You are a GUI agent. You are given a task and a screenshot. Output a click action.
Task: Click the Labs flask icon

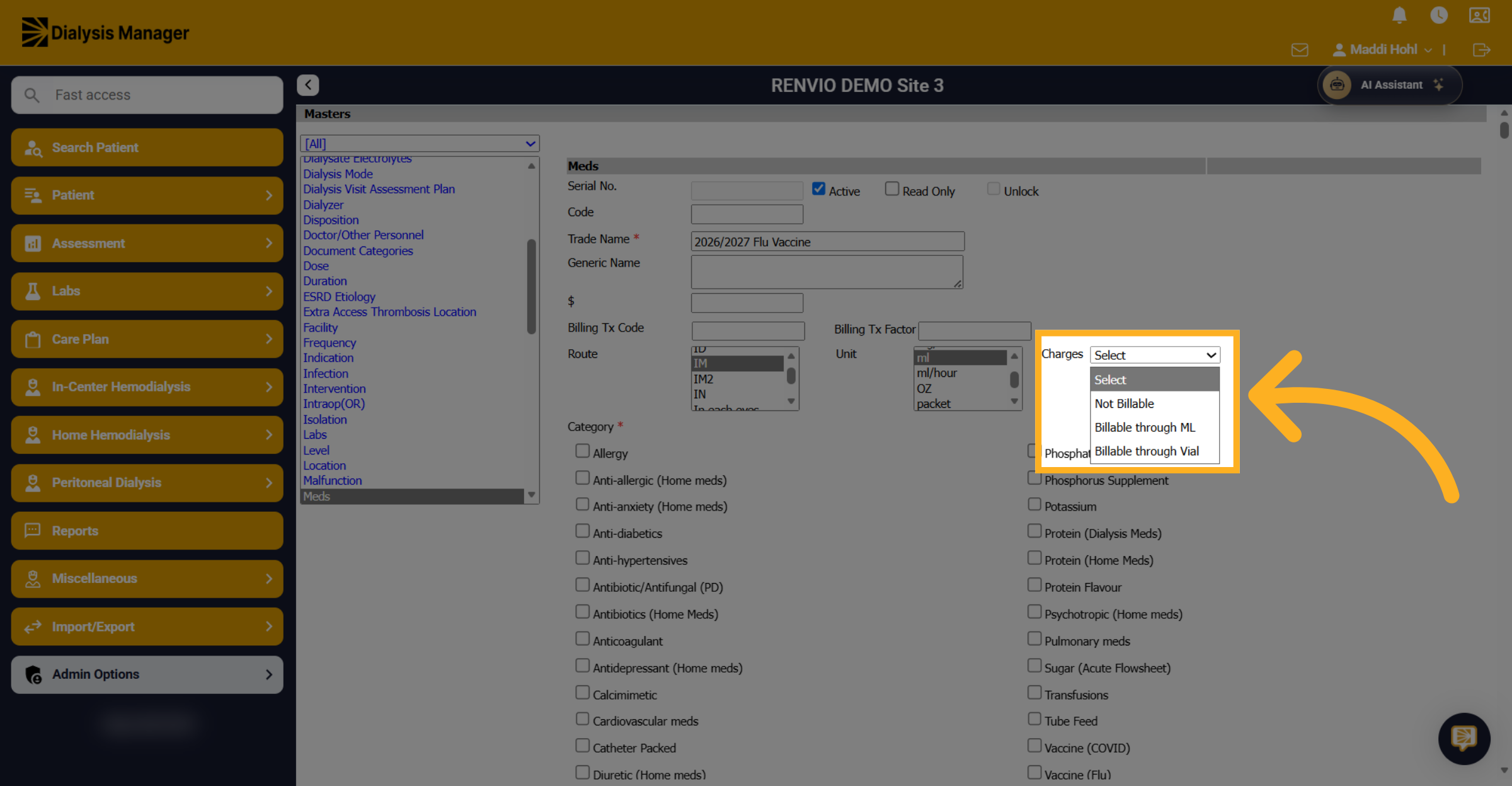(33, 291)
